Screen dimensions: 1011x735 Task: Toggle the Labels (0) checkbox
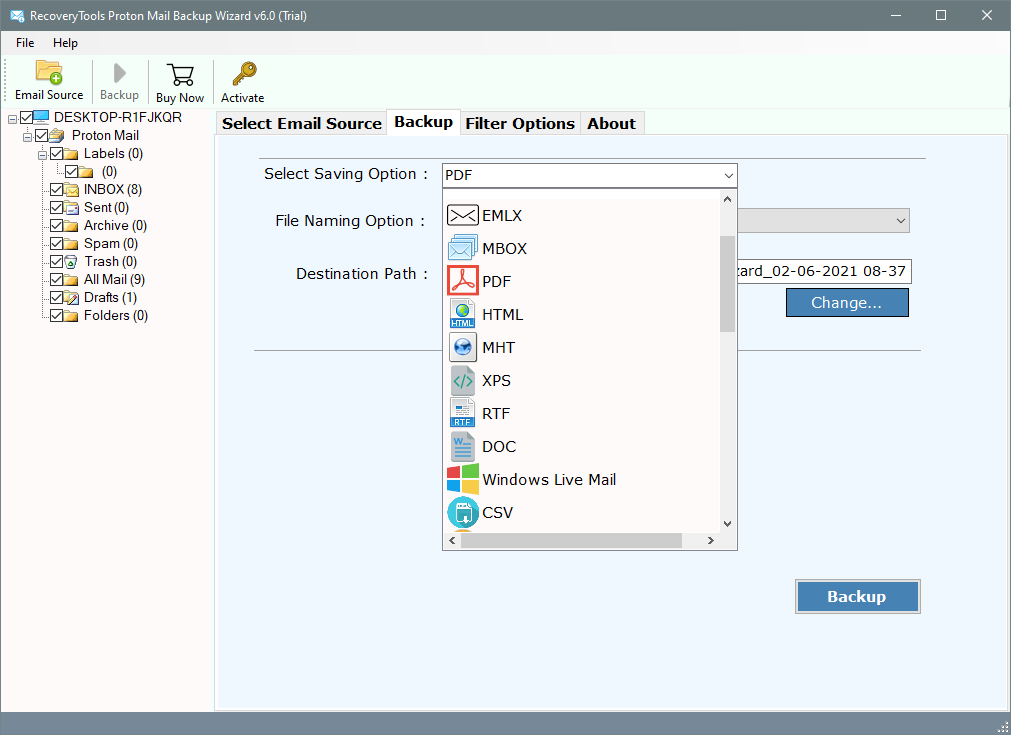pos(57,153)
